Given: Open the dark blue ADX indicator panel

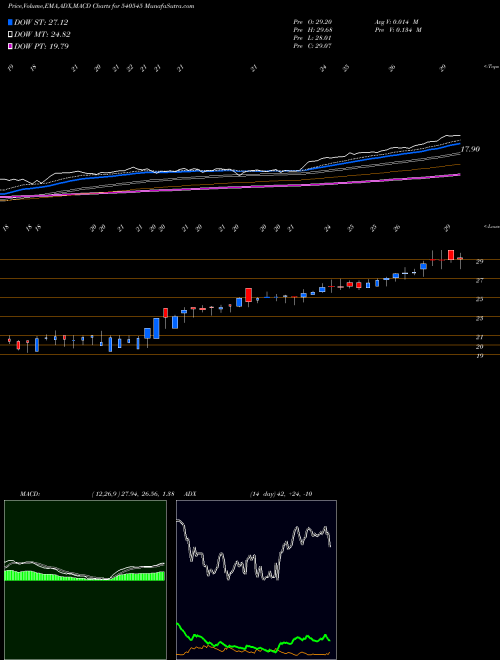Looking at the screenshot, I should [256, 580].
